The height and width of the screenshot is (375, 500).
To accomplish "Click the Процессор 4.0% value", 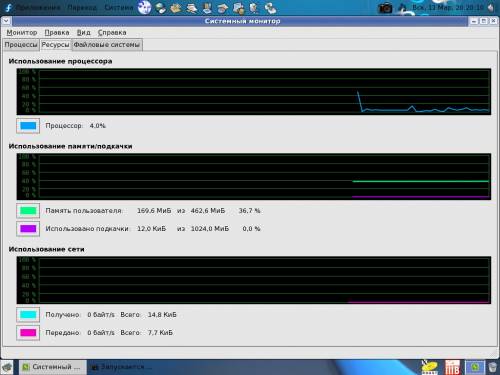I will [98, 126].
